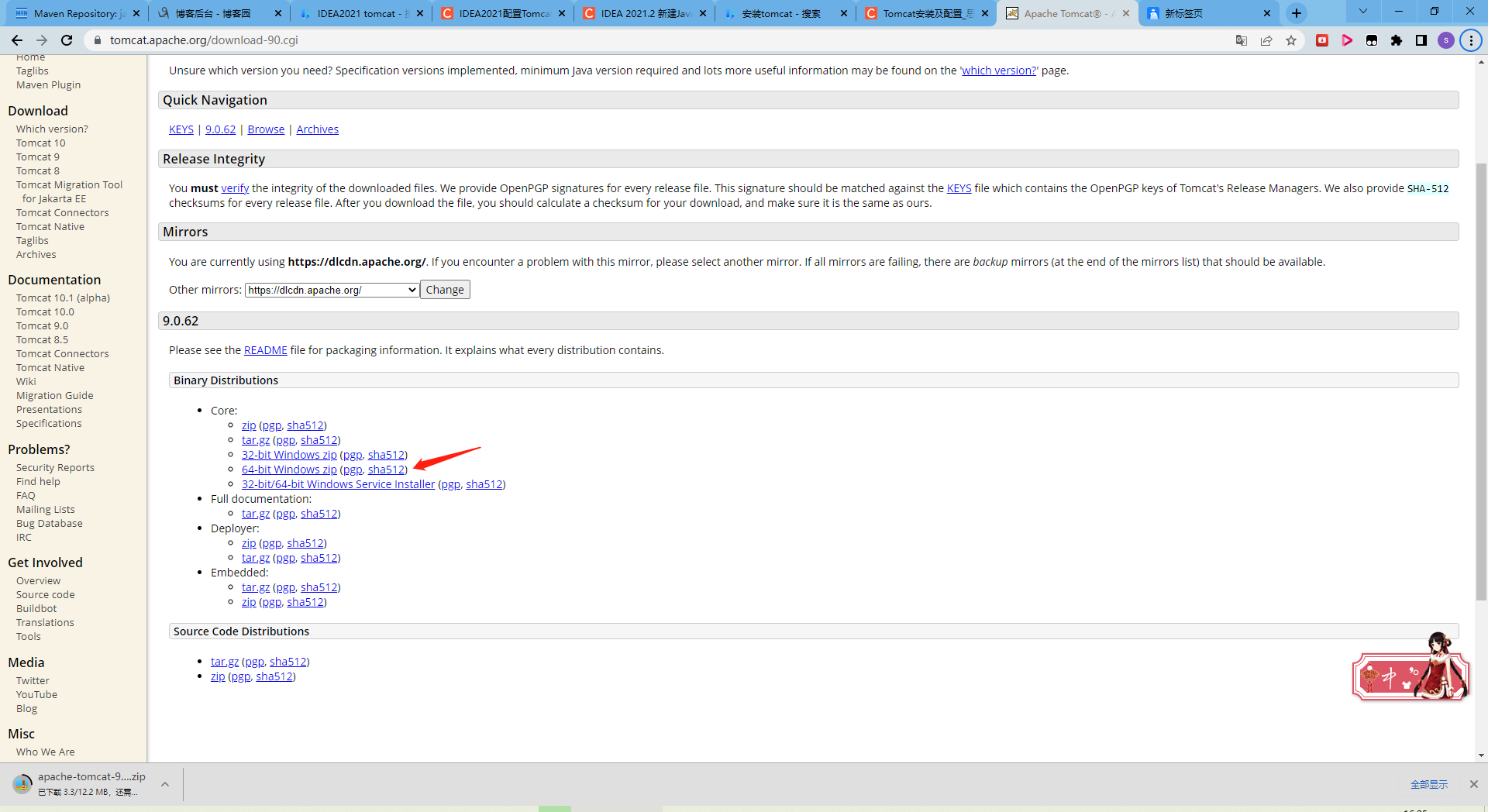Open the pink play-triangle extension
The height and width of the screenshot is (812, 1488).
click(1347, 40)
